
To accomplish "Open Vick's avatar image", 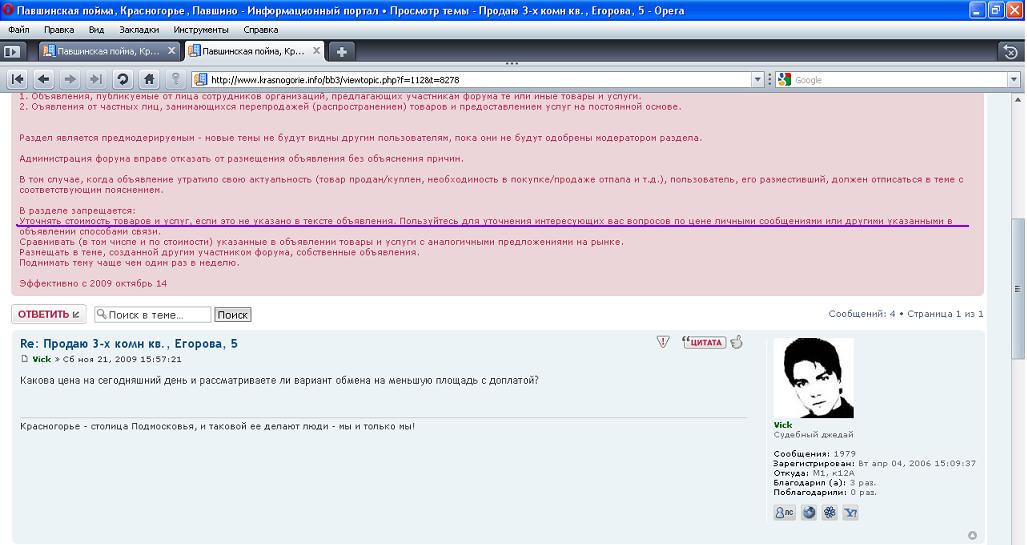I will coord(813,378).
